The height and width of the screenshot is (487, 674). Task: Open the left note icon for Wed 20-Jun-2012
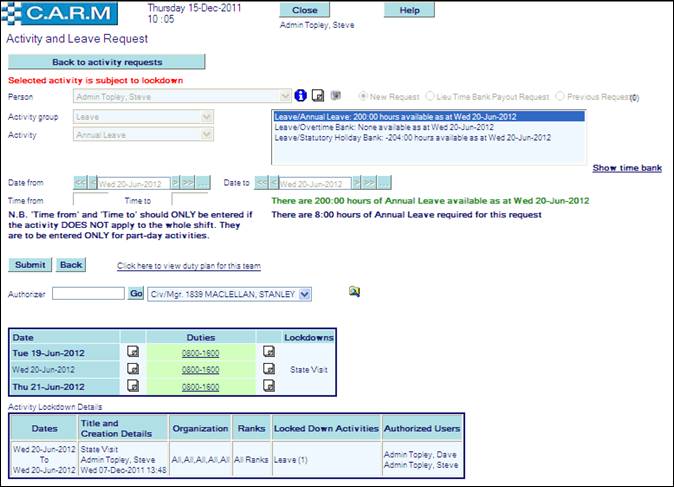[x=133, y=369]
